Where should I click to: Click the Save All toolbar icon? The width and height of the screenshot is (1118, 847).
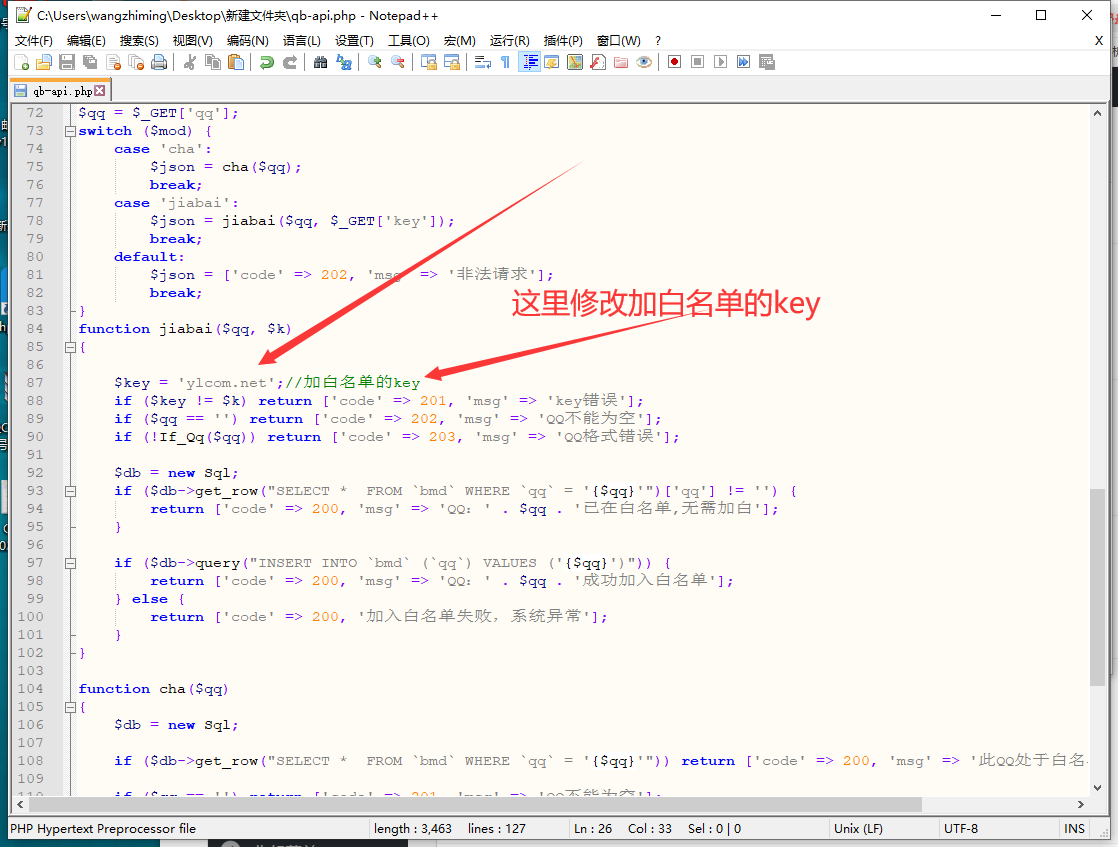[90, 63]
